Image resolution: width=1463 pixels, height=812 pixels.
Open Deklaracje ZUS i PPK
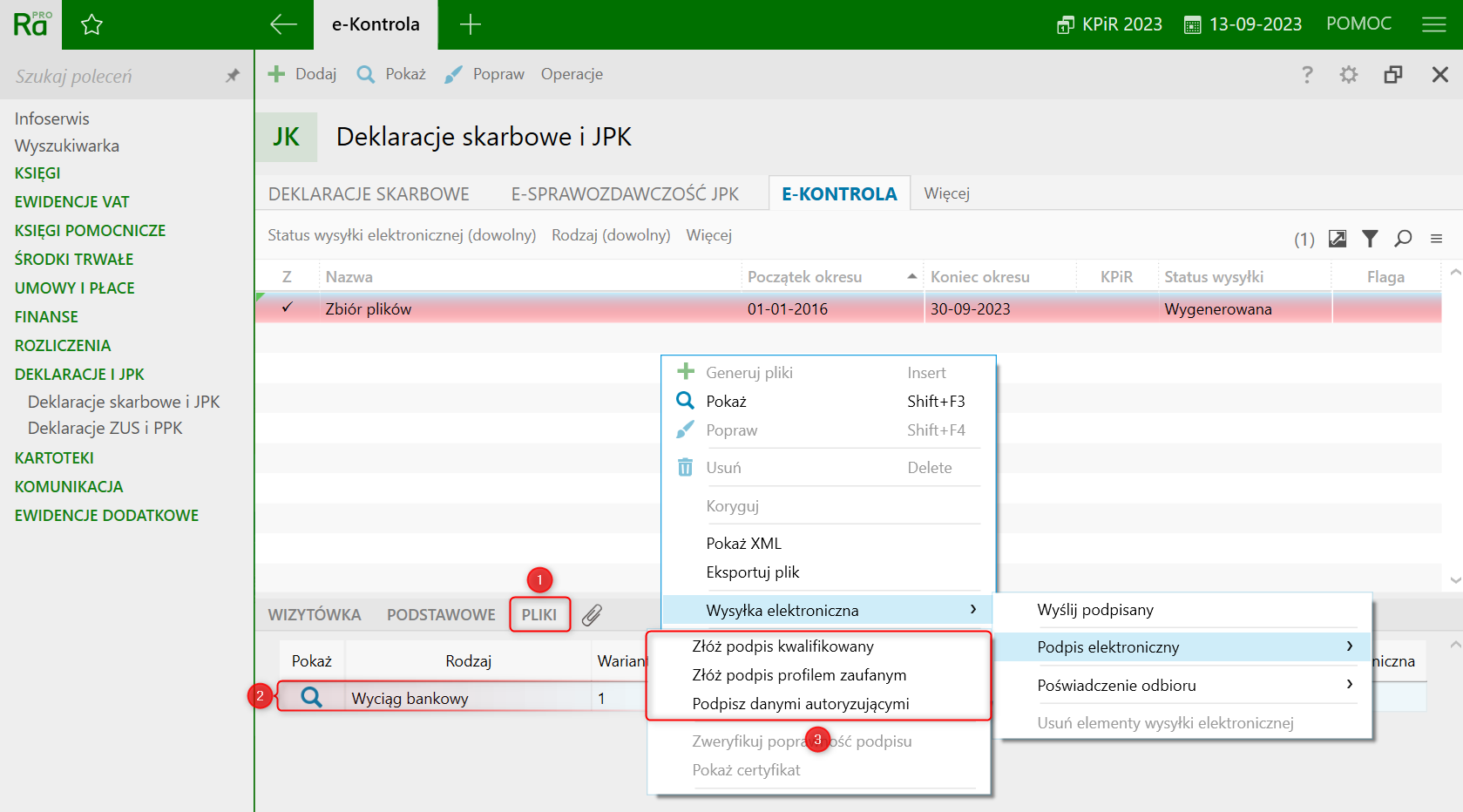[105, 428]
